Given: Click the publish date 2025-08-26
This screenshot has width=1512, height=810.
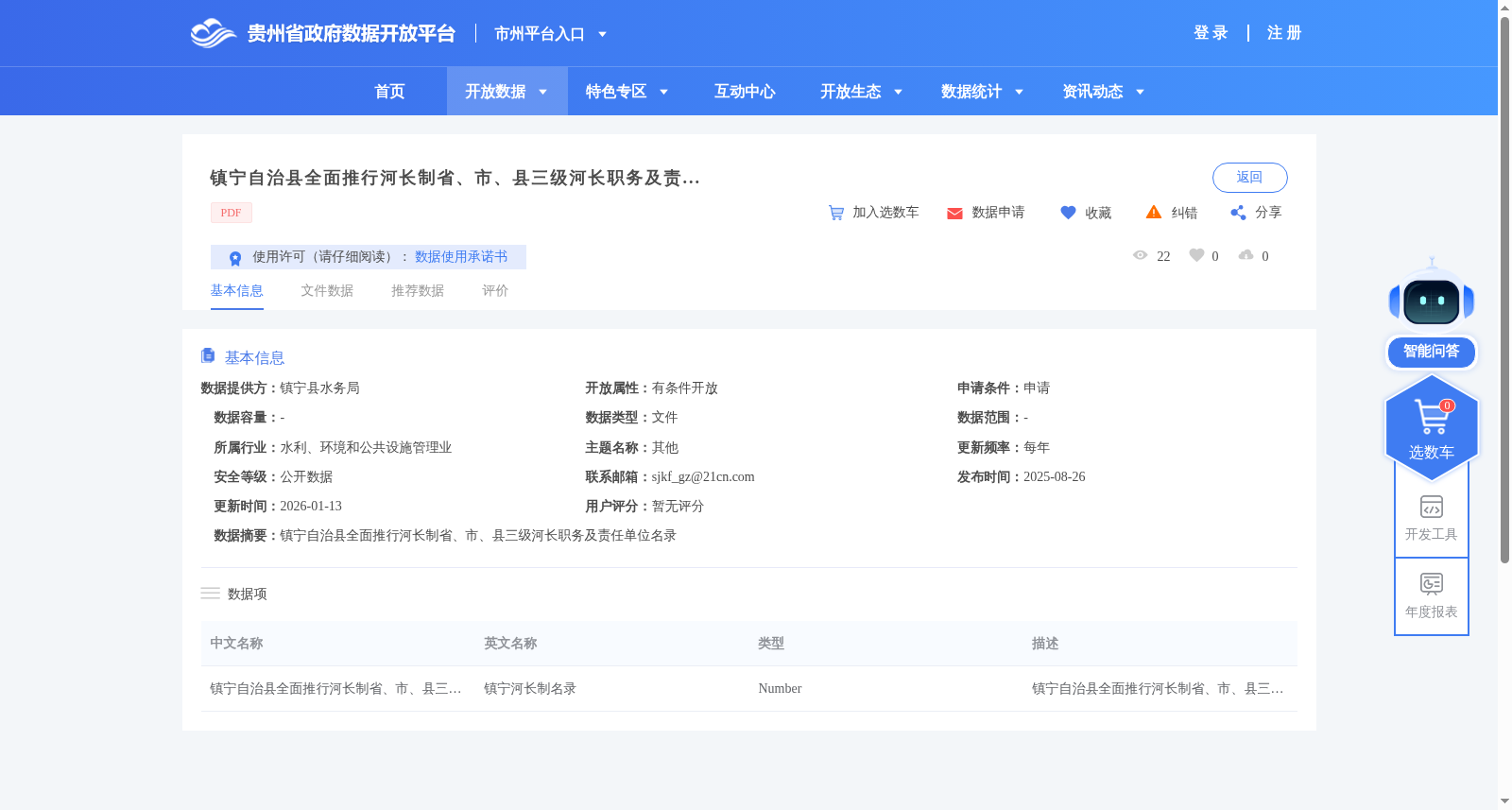Looking at the screenshot, I should pyautogui.click(x=1055, y=477).
